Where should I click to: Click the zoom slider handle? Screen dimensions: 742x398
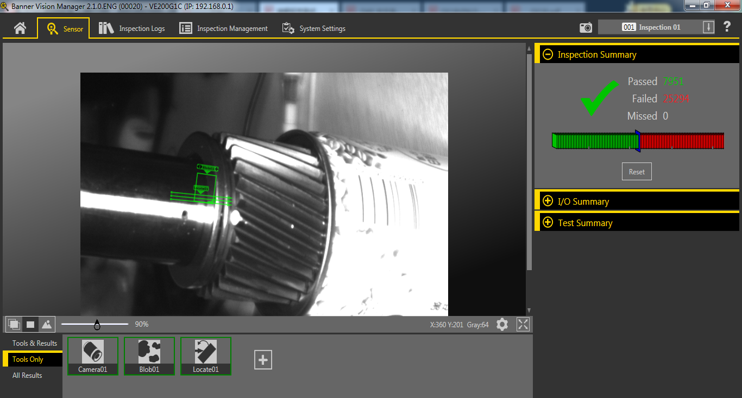click(97, 325)
